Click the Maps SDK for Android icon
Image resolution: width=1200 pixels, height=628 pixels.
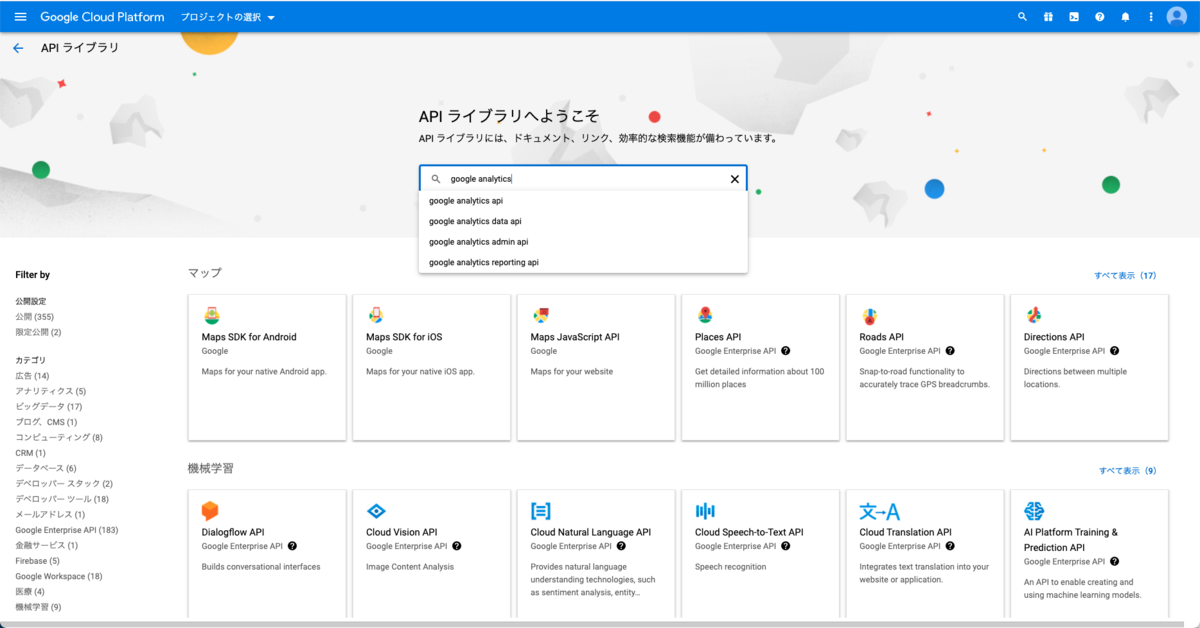(x=211, y=315)
